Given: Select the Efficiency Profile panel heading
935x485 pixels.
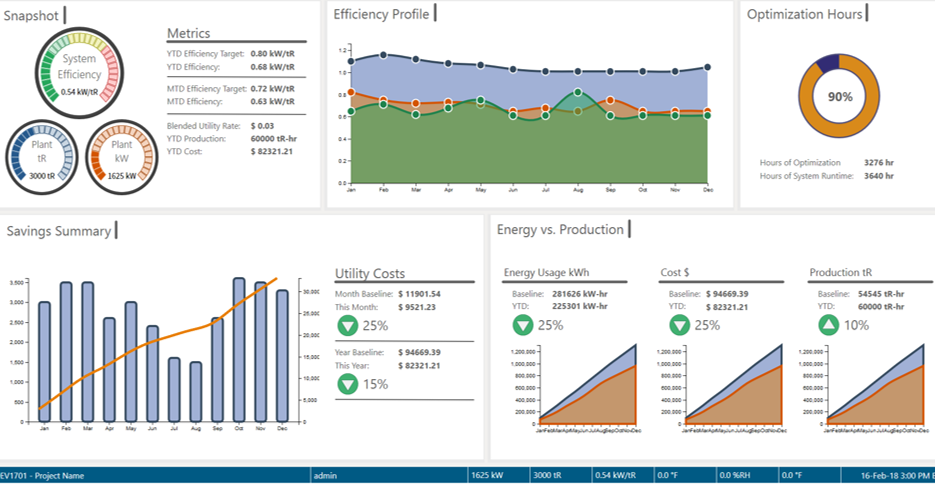Looking at the screenshot, I should pos(381,14).
